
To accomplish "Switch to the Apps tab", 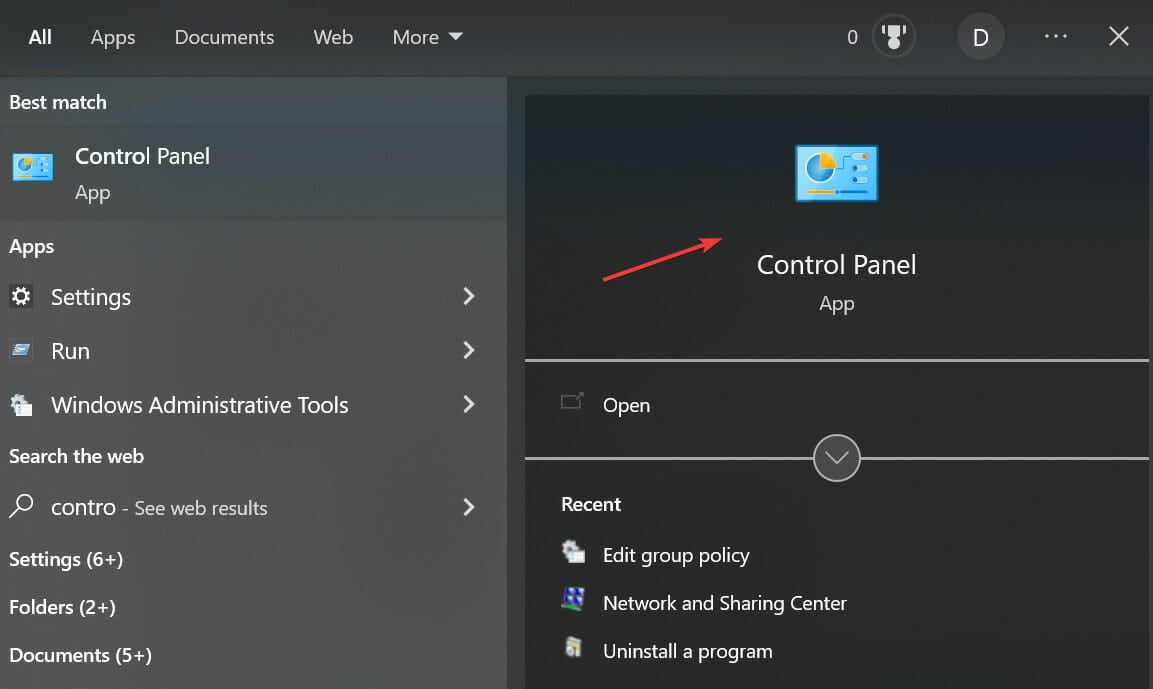I will tap(113, 38).
